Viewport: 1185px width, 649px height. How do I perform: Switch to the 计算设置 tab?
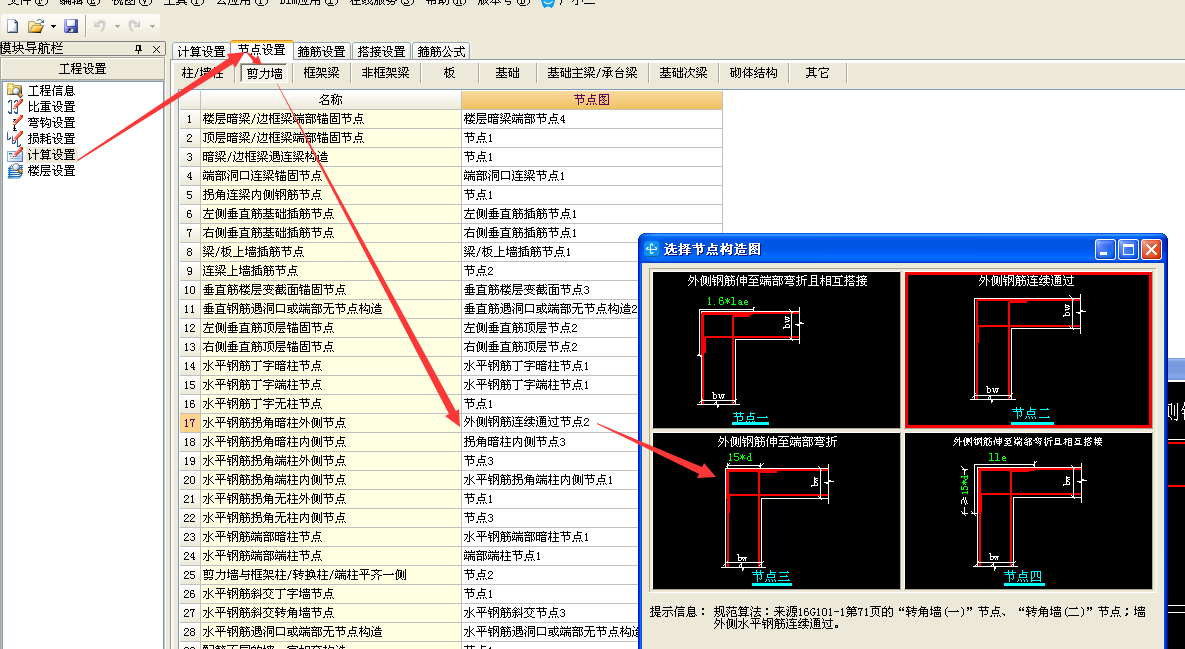click(x=201, y=51)
